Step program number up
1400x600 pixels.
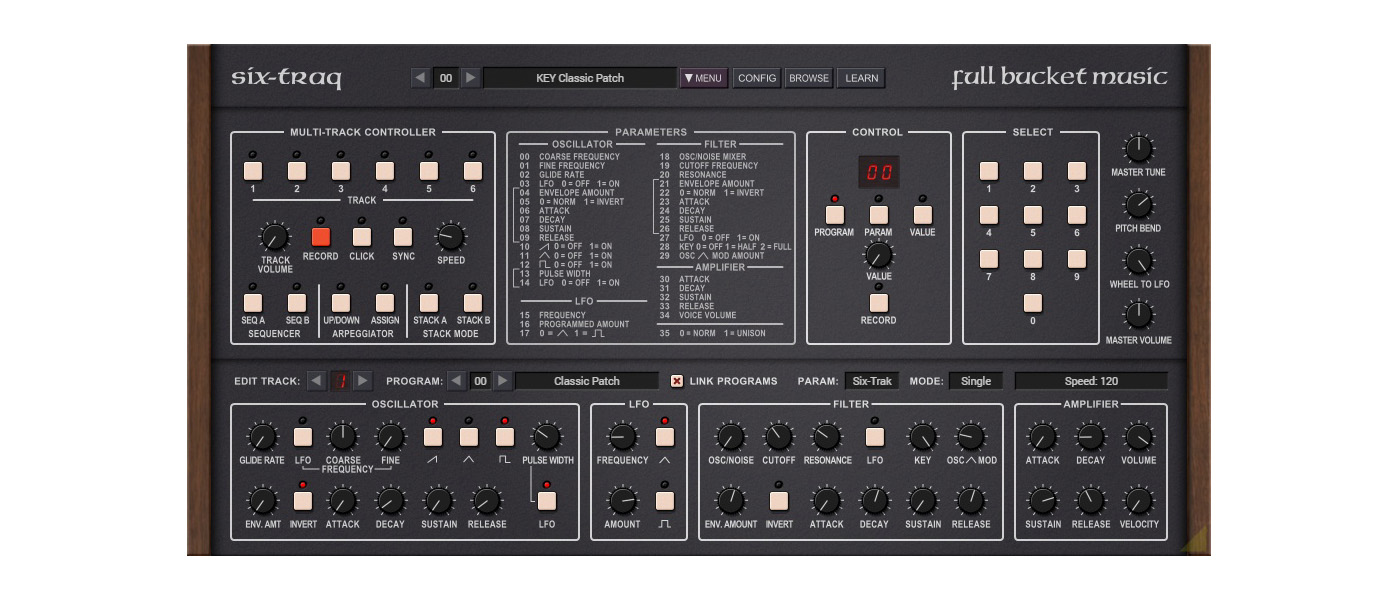coord(503,381)
